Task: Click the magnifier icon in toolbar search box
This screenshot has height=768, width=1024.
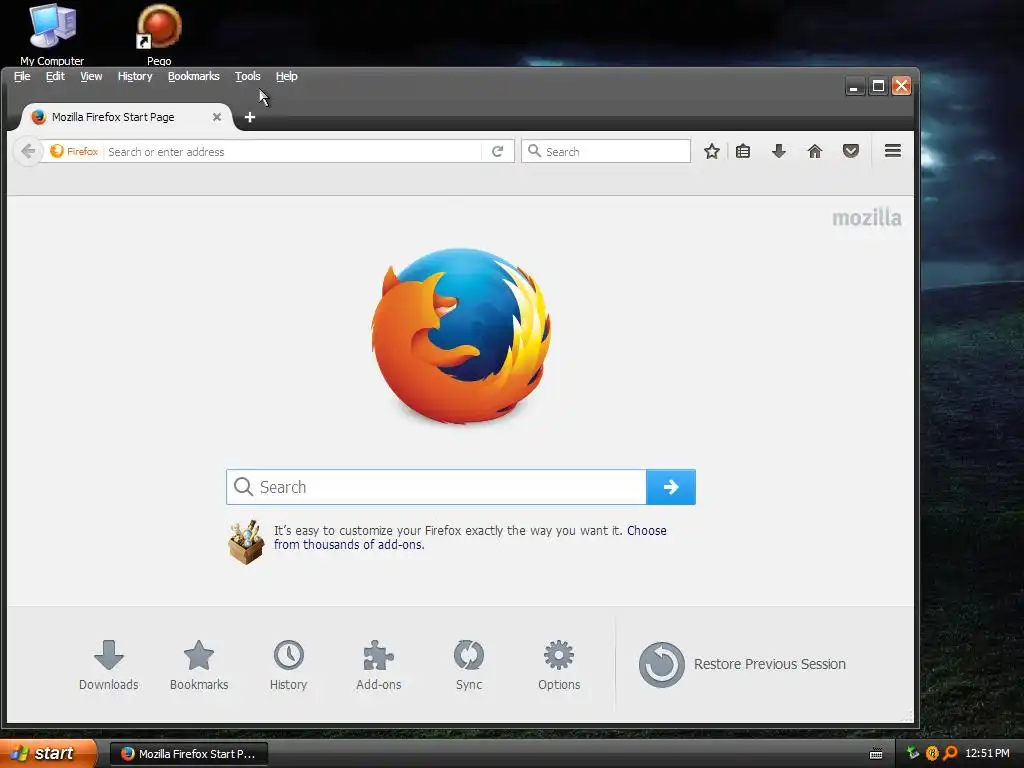Action: click(x=534, y=151)
